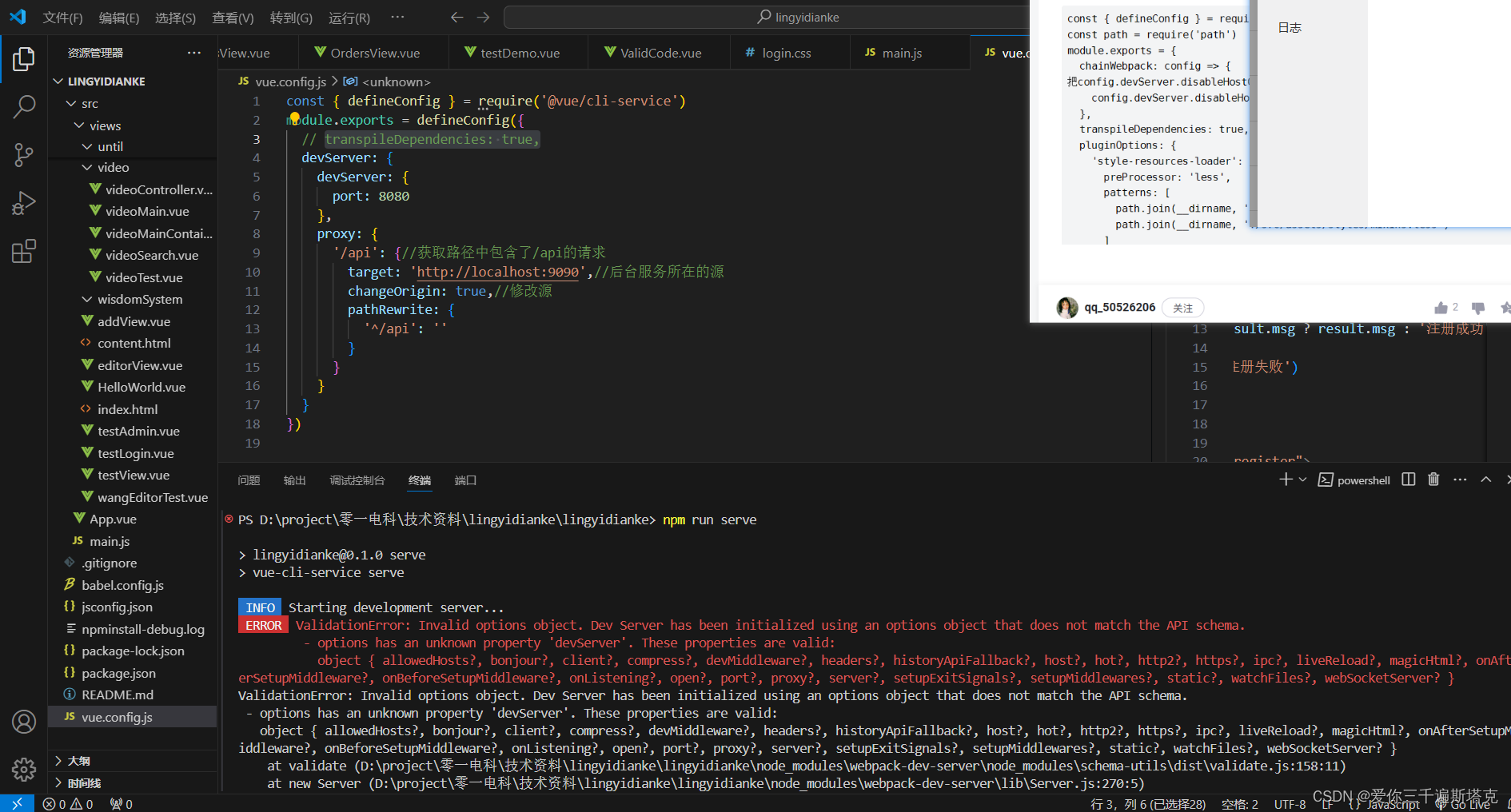Split the powershell terminal
The height and width of the screenshot is (812, 1511).
click(1407, 480)
